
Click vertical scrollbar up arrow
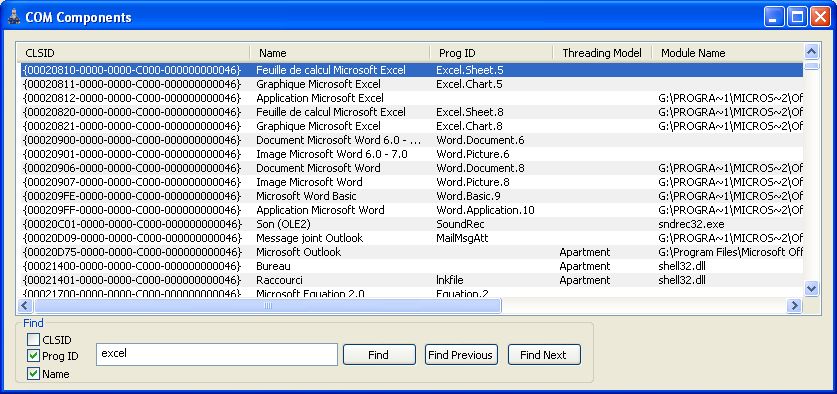pyautogui.click(x=811, y=52)
